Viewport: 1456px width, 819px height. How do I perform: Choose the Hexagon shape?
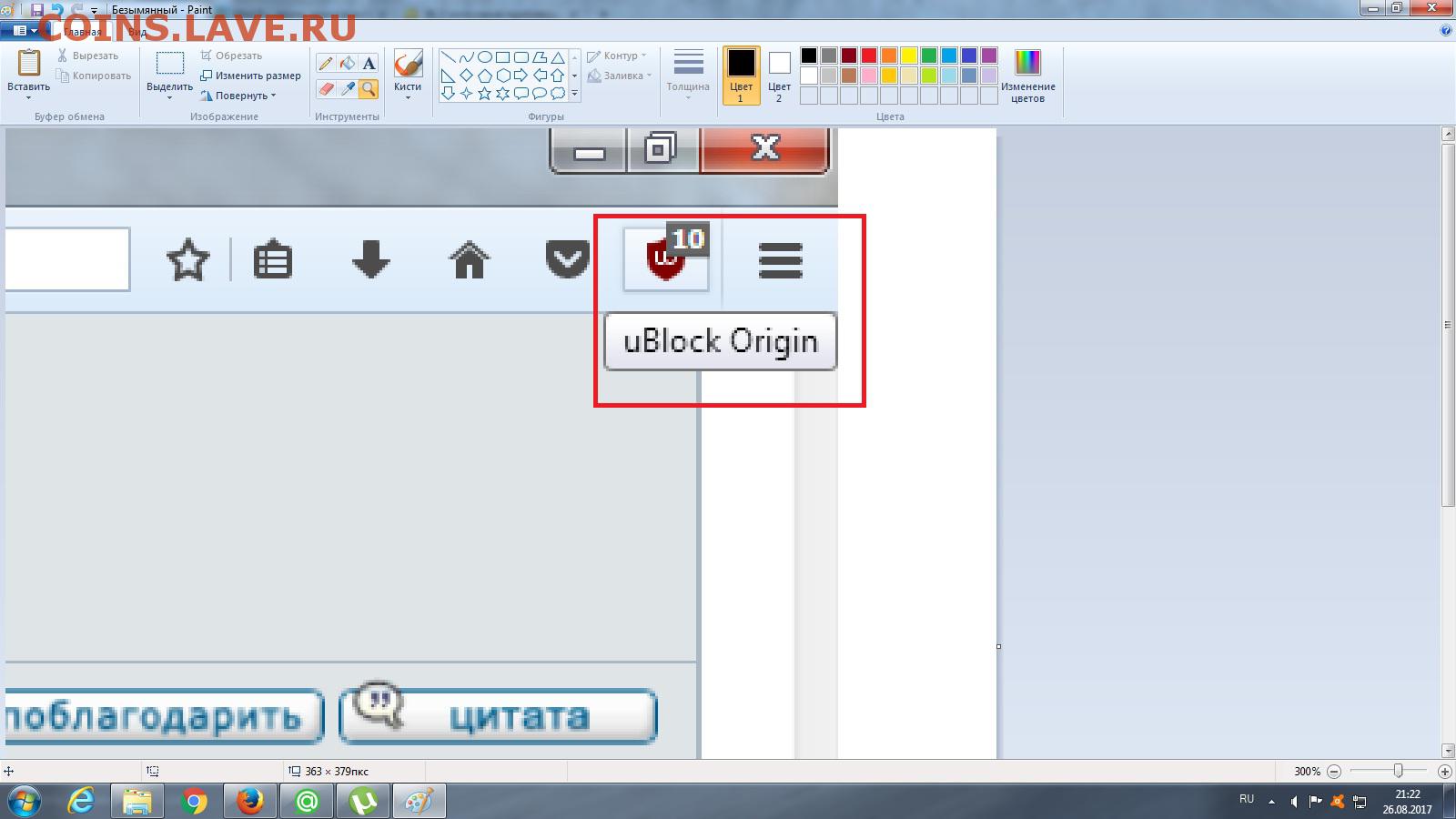click(x=502, y=76)
